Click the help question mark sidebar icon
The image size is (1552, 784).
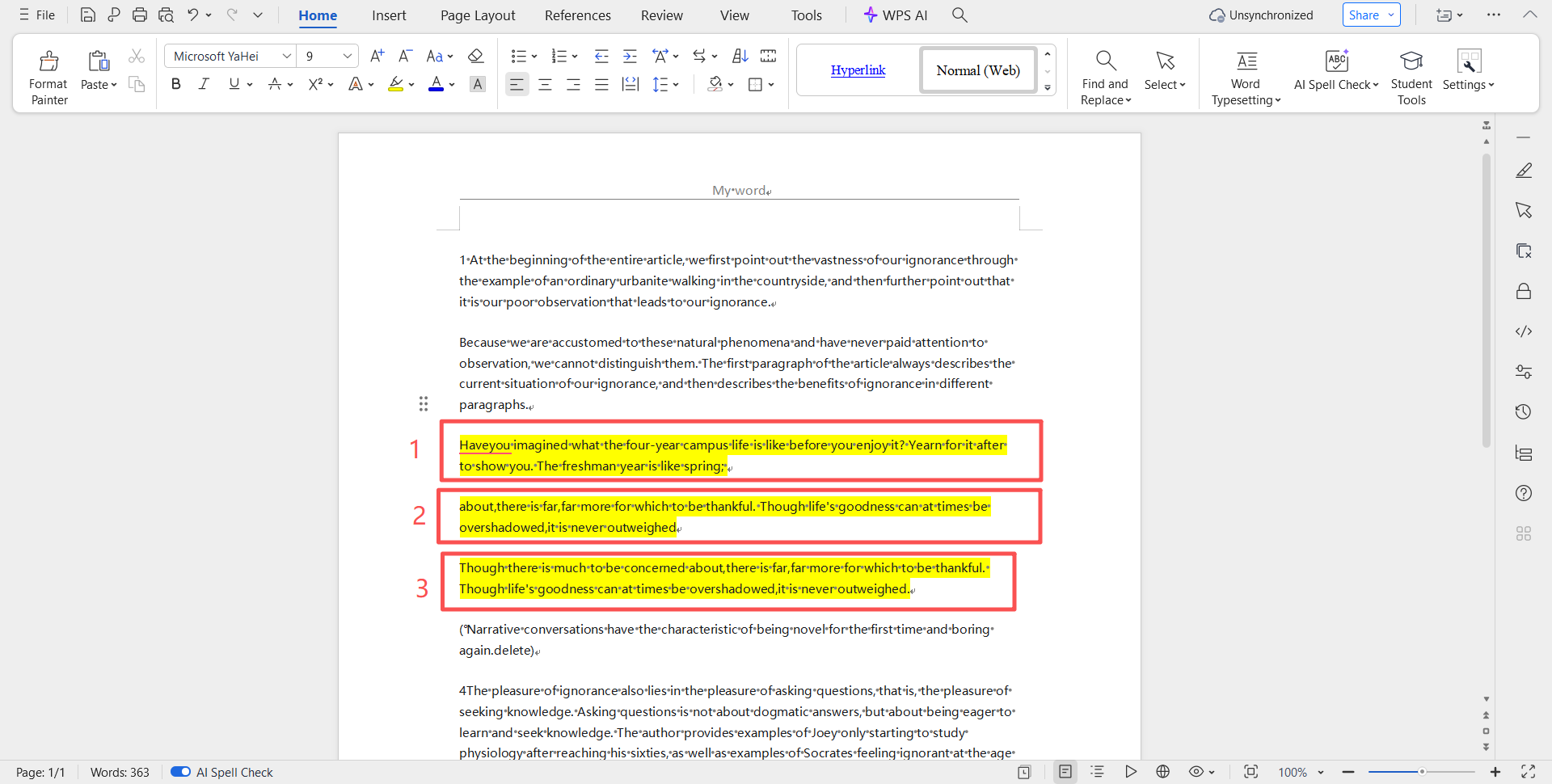click(x=1524, y=493)
